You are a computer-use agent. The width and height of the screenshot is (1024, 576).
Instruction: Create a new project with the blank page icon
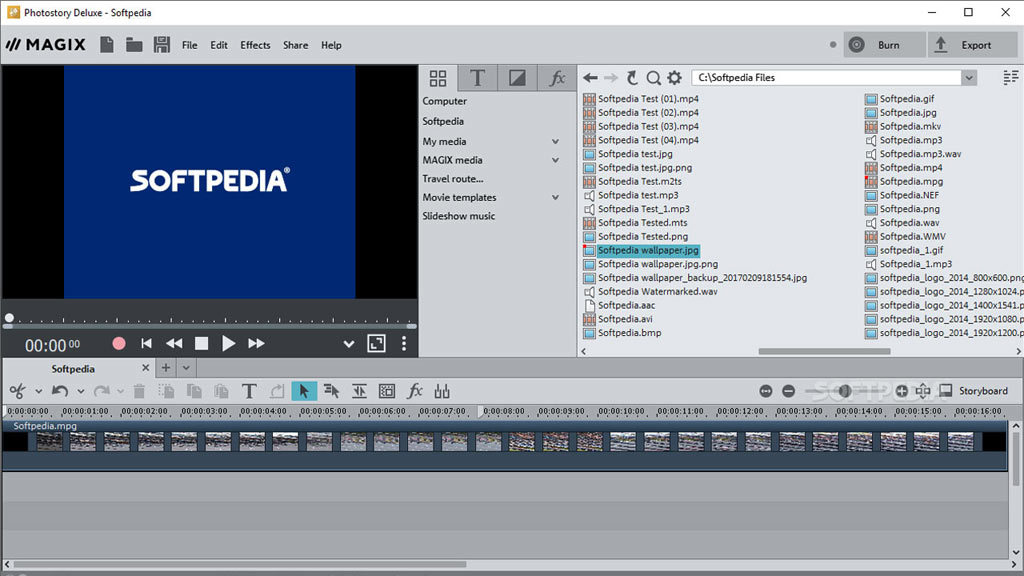[106, 44]
